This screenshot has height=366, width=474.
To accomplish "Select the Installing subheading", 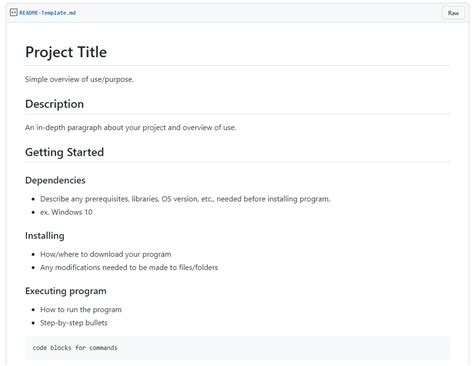I will pyautogui.click(x=45, y=236).
